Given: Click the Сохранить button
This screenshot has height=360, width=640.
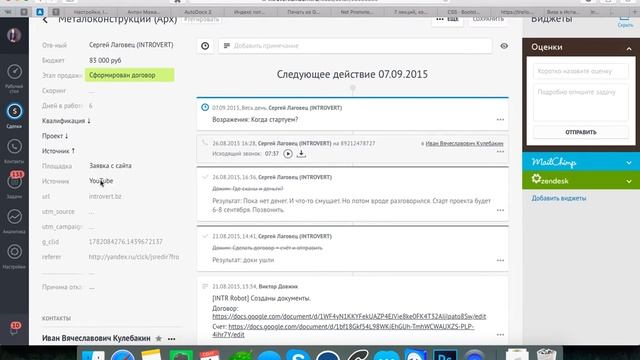Looking at the screenshot, I should (488, 20).
